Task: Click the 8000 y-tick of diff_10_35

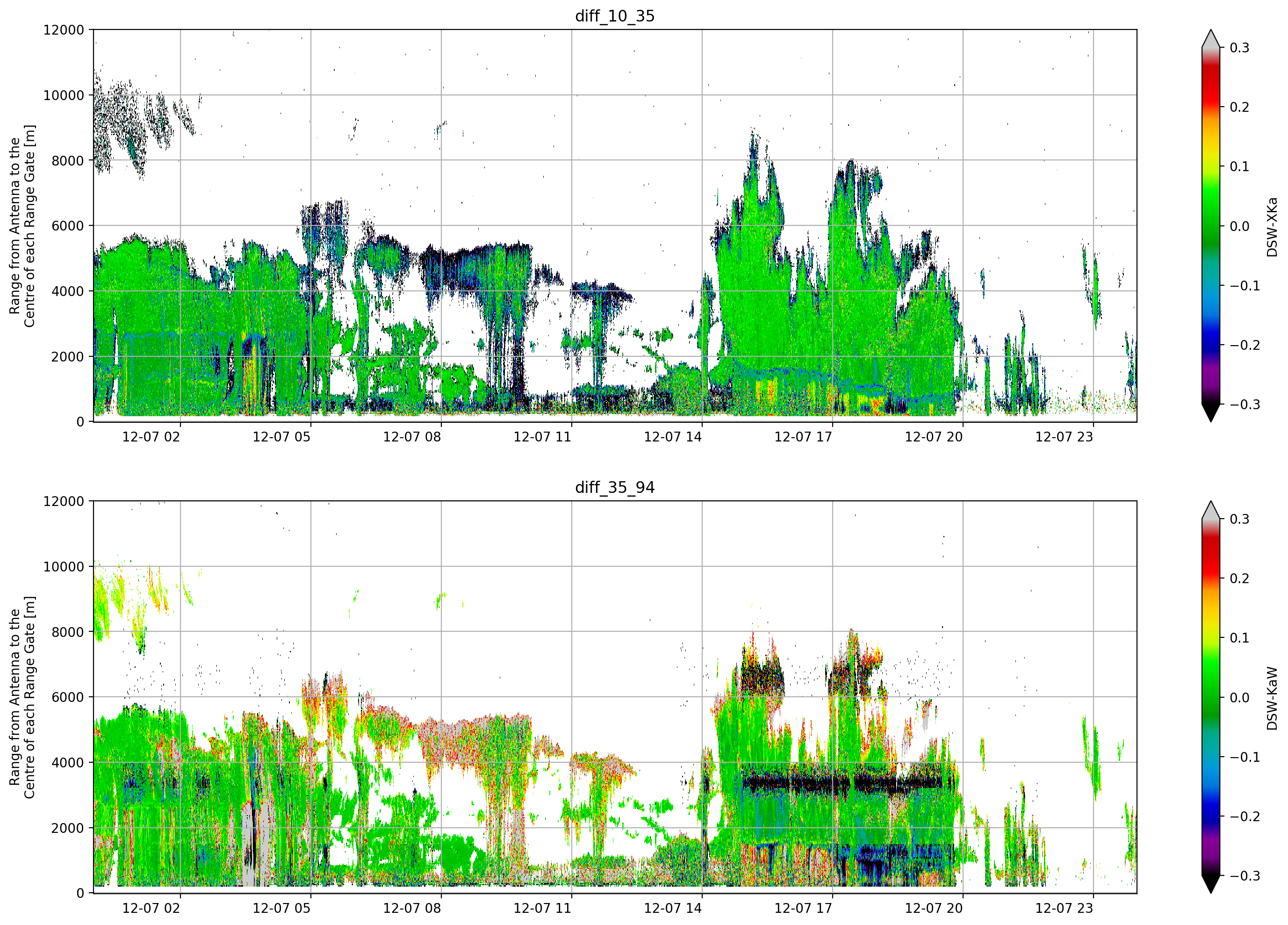Action: pyautogui.click(x=68, y=161)
